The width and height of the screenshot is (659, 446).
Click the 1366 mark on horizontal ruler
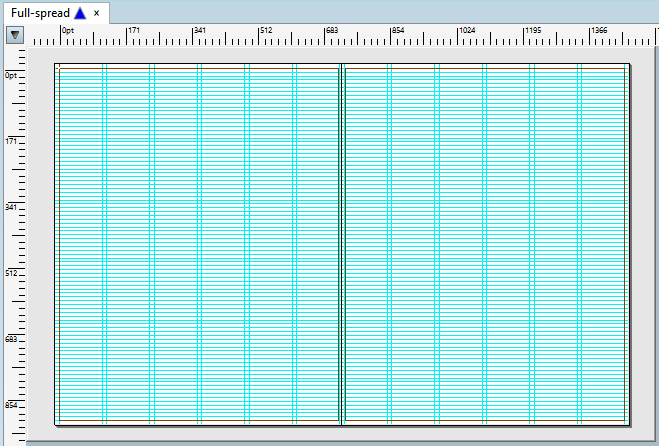(x=599, y=30)
